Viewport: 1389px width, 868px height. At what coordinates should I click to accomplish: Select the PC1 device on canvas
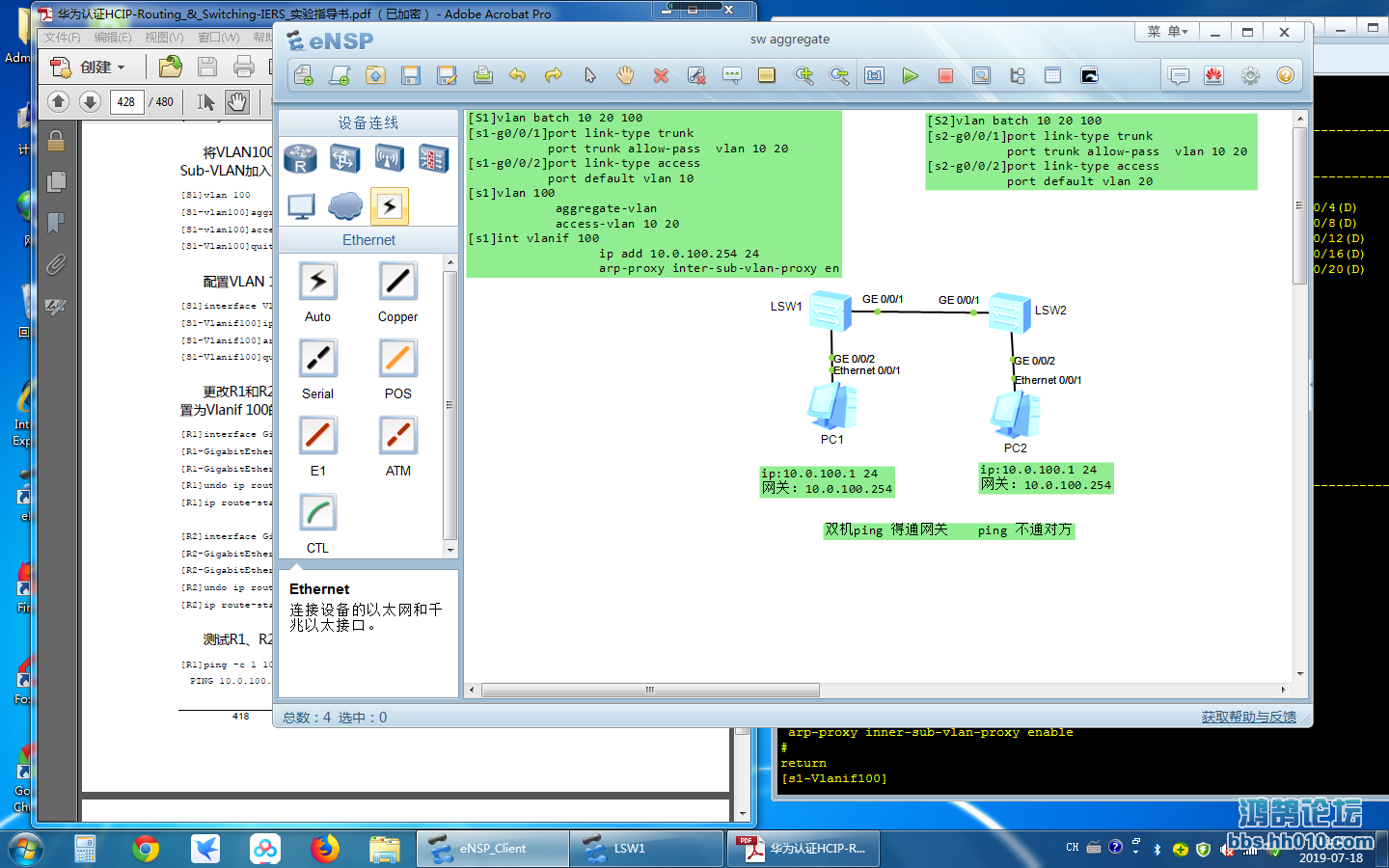point(831,406)
